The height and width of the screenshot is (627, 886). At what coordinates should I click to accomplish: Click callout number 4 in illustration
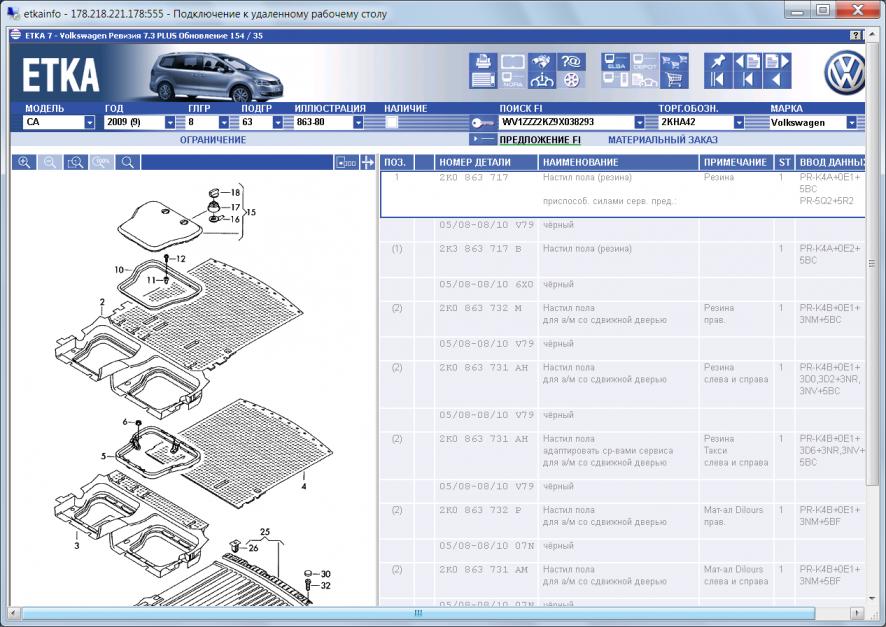click(304, 486)
